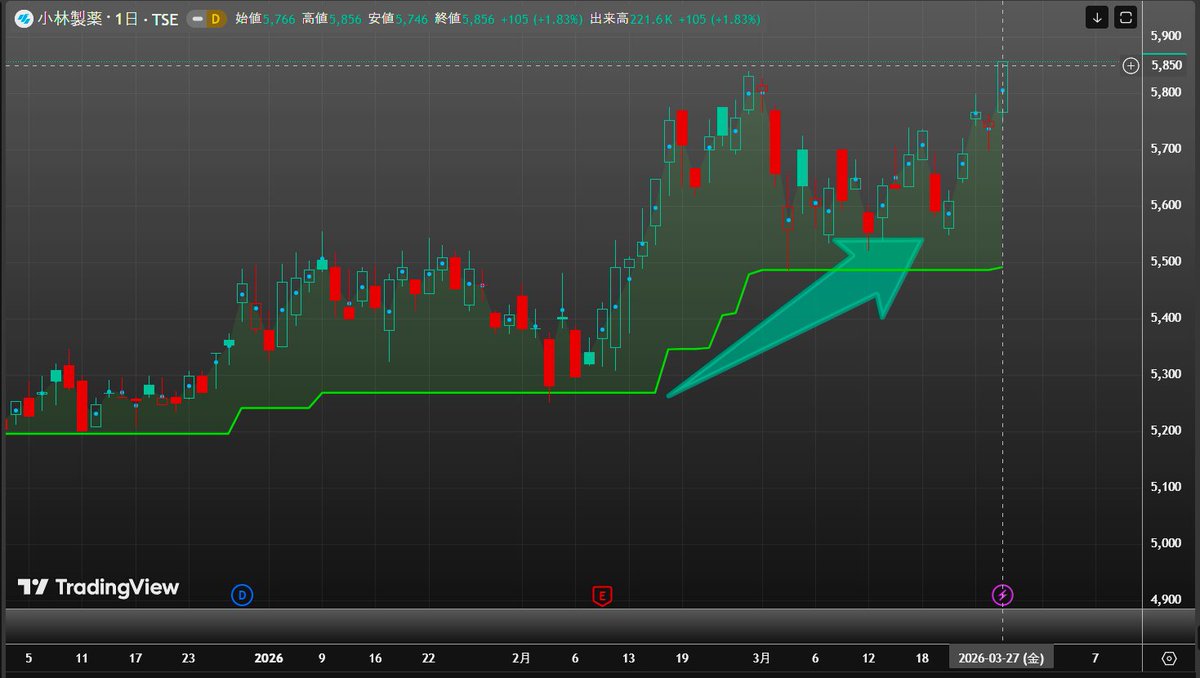The image size is (1200, 678).
Task: Click the 5,500 price axis label
Action: (1168, 262)
